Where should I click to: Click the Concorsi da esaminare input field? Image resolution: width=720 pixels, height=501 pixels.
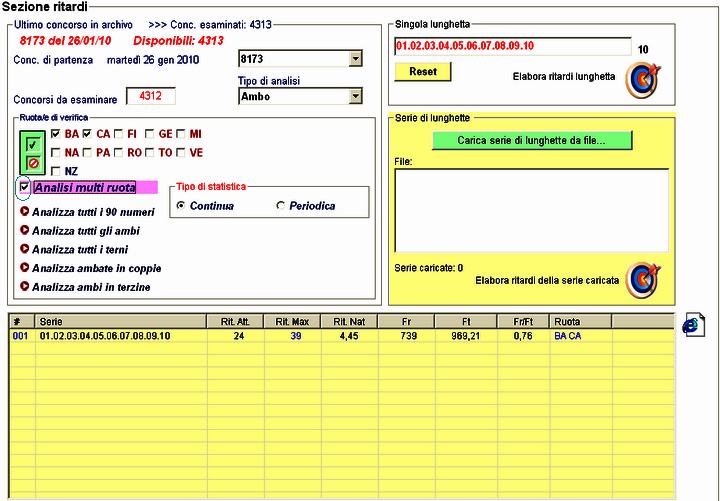click(x=150, y=96)
